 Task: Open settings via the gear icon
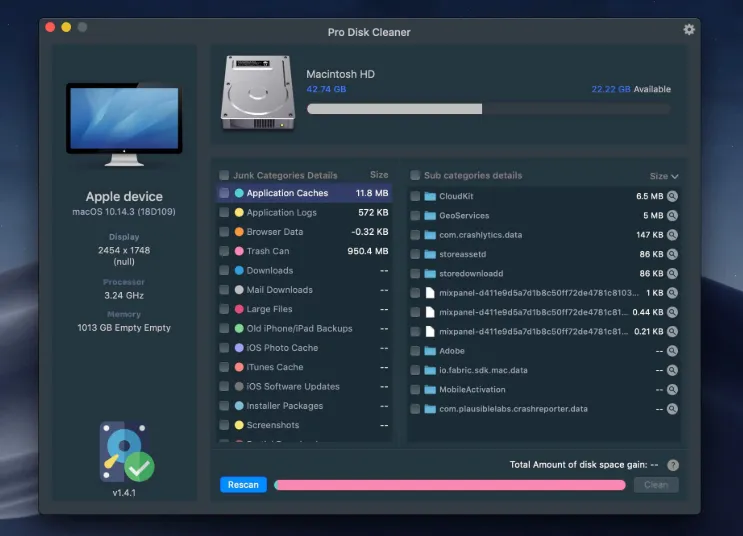coord(689,29)
